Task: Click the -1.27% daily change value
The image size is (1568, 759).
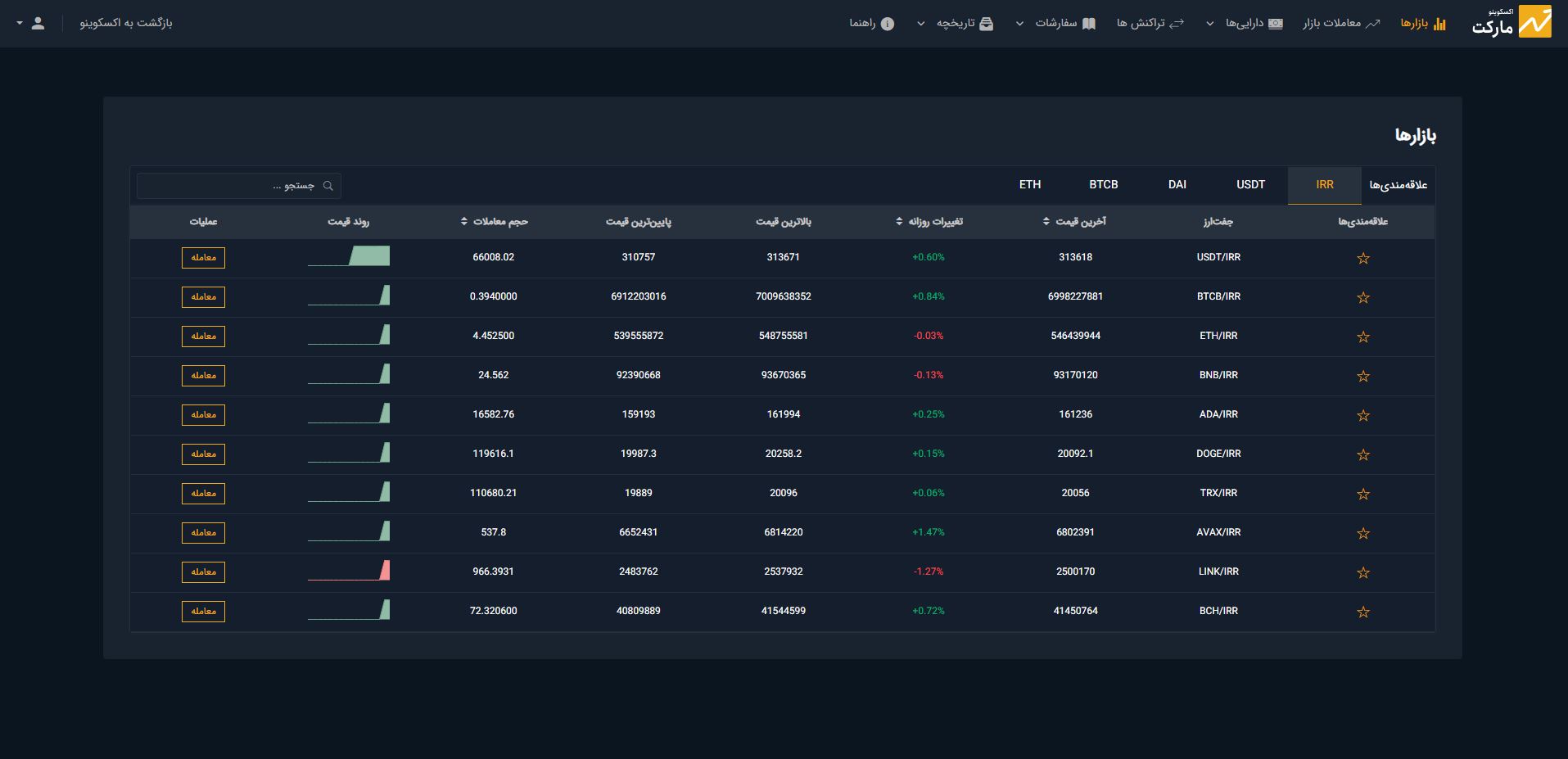Action: pos(929,572)
